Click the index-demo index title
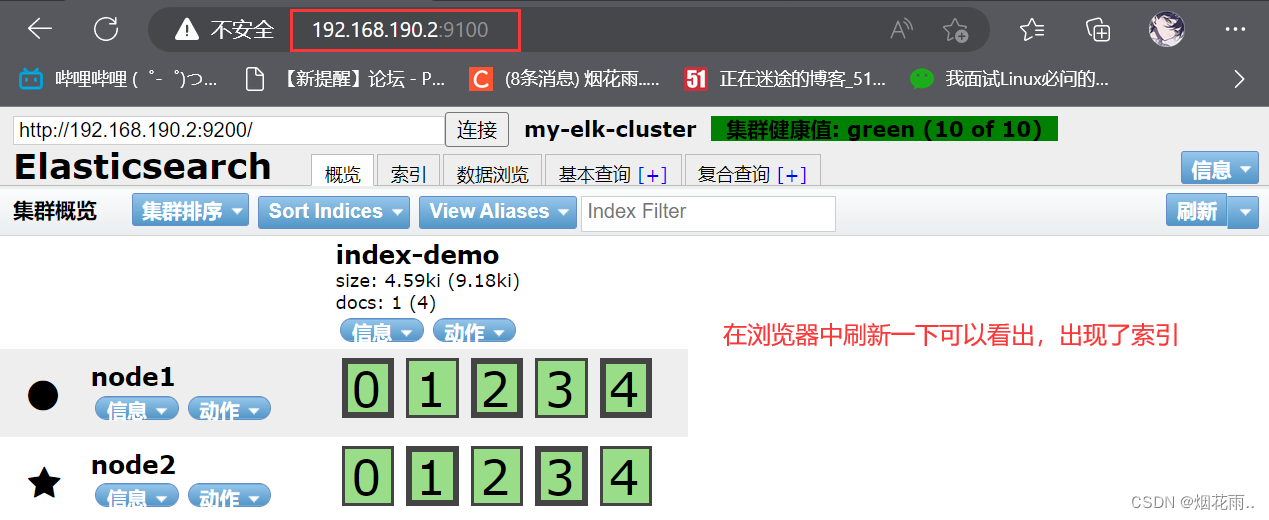This screenshot has width=1269, height=520. pyautogui.click(x=417, y=254)
